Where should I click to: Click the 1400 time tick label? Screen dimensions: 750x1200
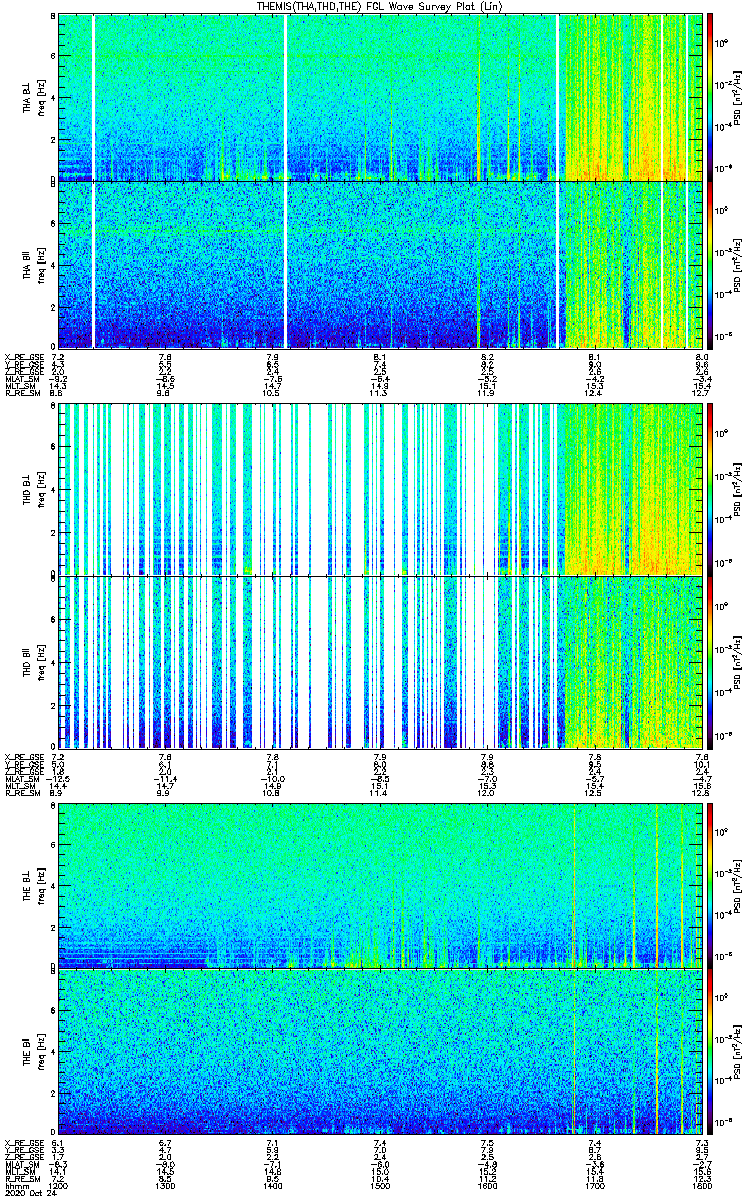(273, 1184)
